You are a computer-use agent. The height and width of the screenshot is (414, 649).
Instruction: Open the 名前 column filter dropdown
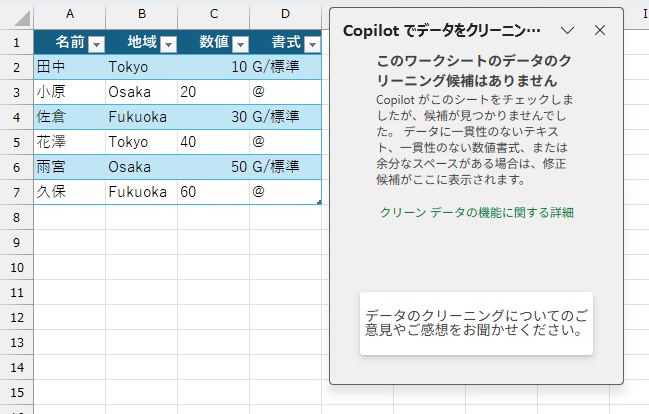click(96, 44)
